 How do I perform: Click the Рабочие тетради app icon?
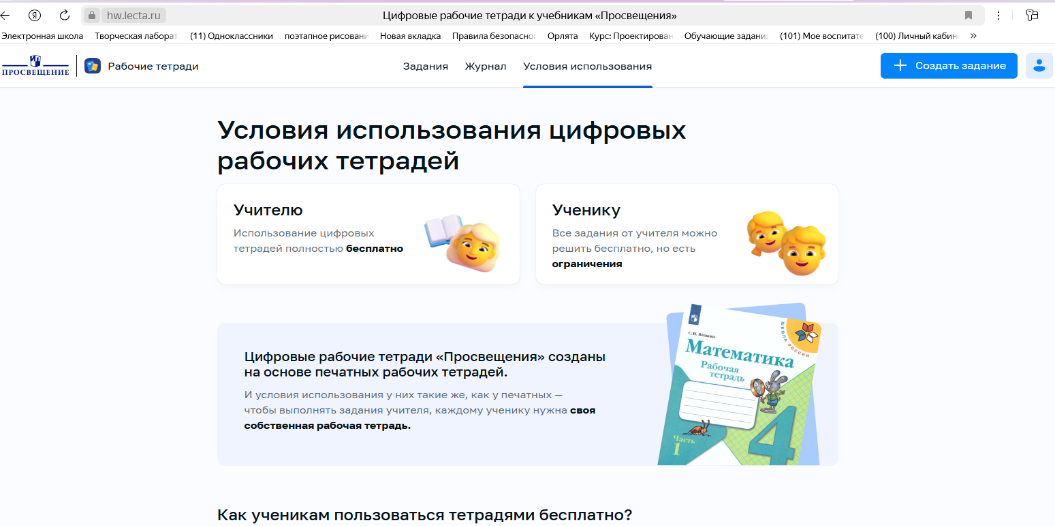point(93,66)
